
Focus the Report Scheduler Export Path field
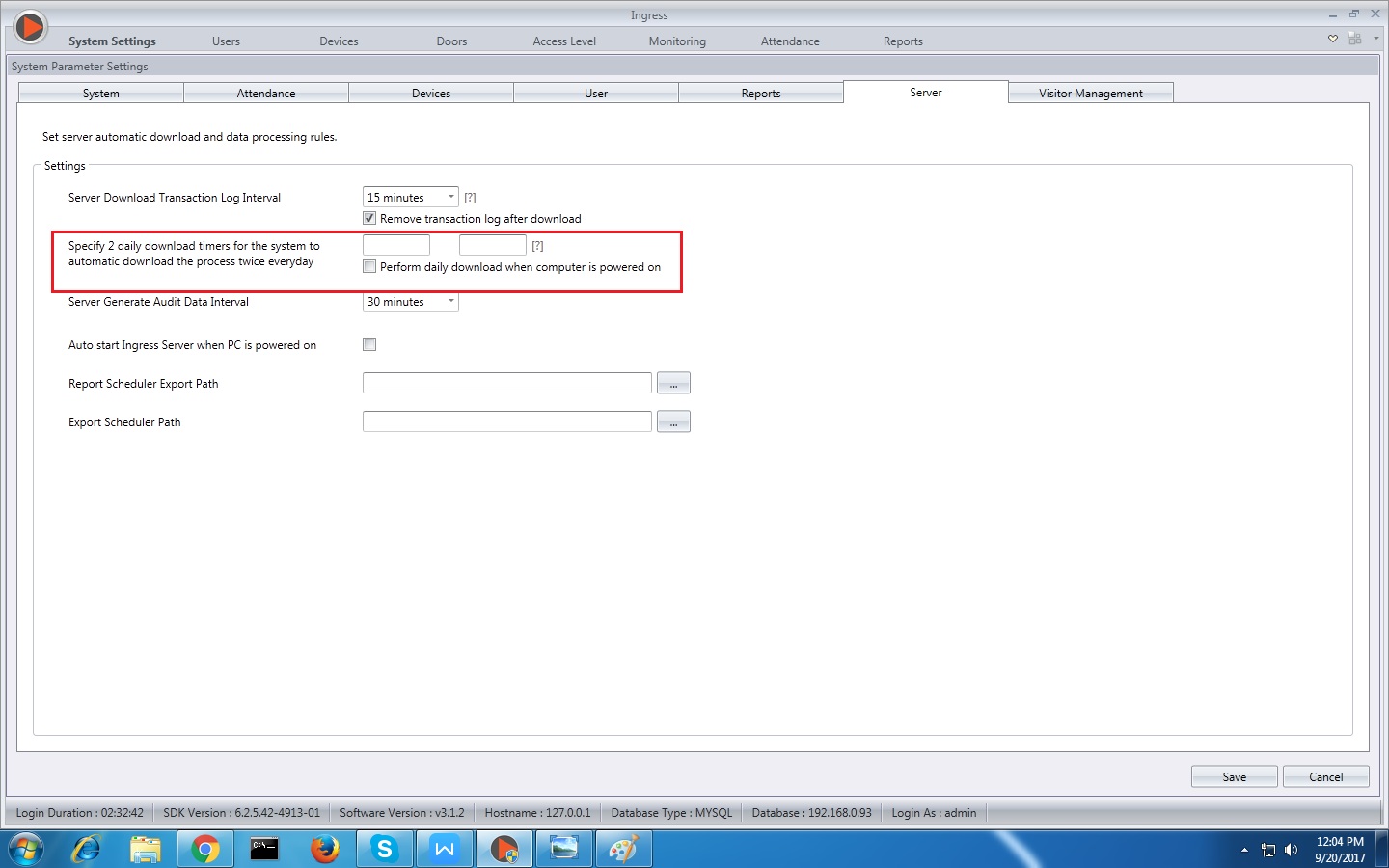tap(507, 383)
